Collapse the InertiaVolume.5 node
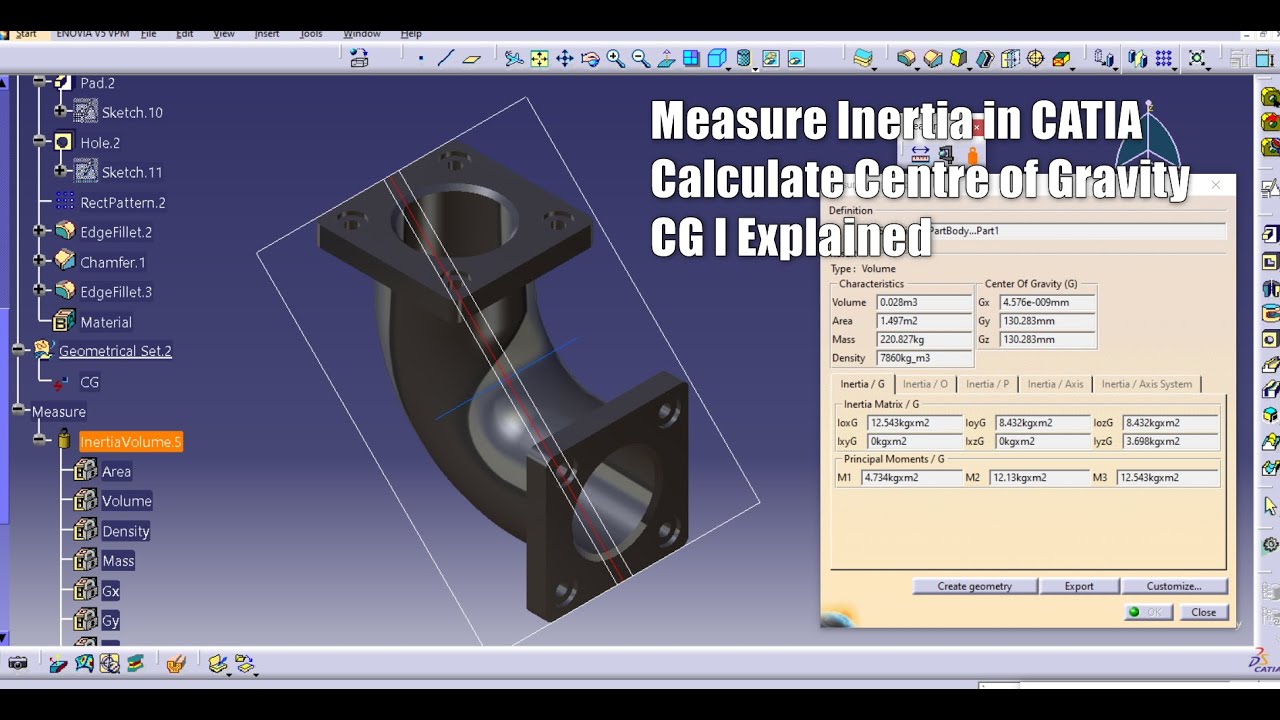The image size is (1280, 720). point(39,440)
